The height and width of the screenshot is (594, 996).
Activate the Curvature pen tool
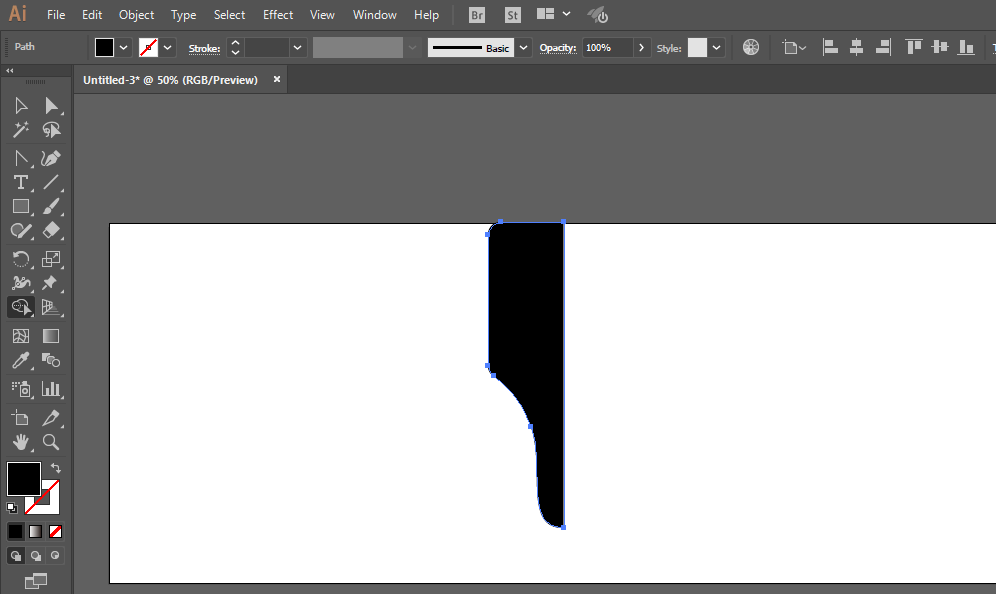51,158
